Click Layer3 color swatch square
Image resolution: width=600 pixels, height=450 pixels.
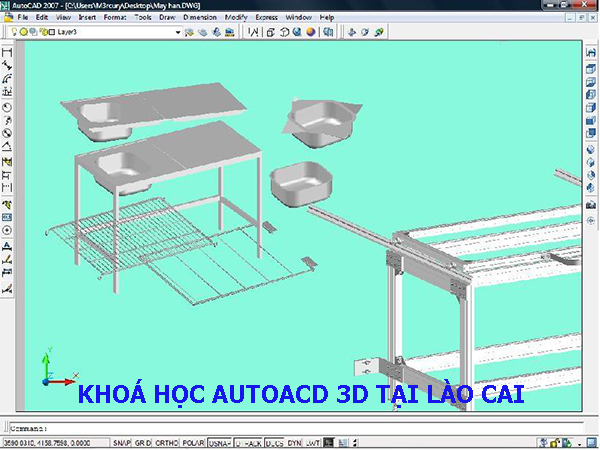coord(52,32)
